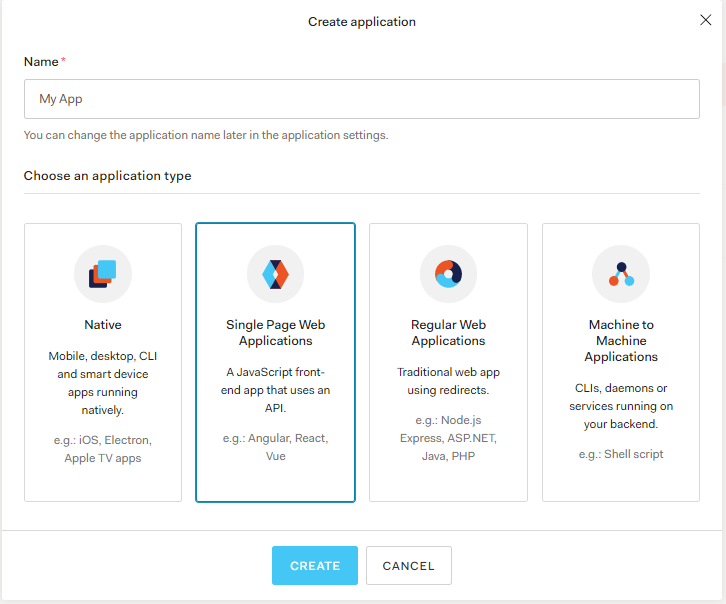Click the 'e.g.: Angular, React, Vue' text
This screenshot has width=726, height=604.
tap(275, 447)
